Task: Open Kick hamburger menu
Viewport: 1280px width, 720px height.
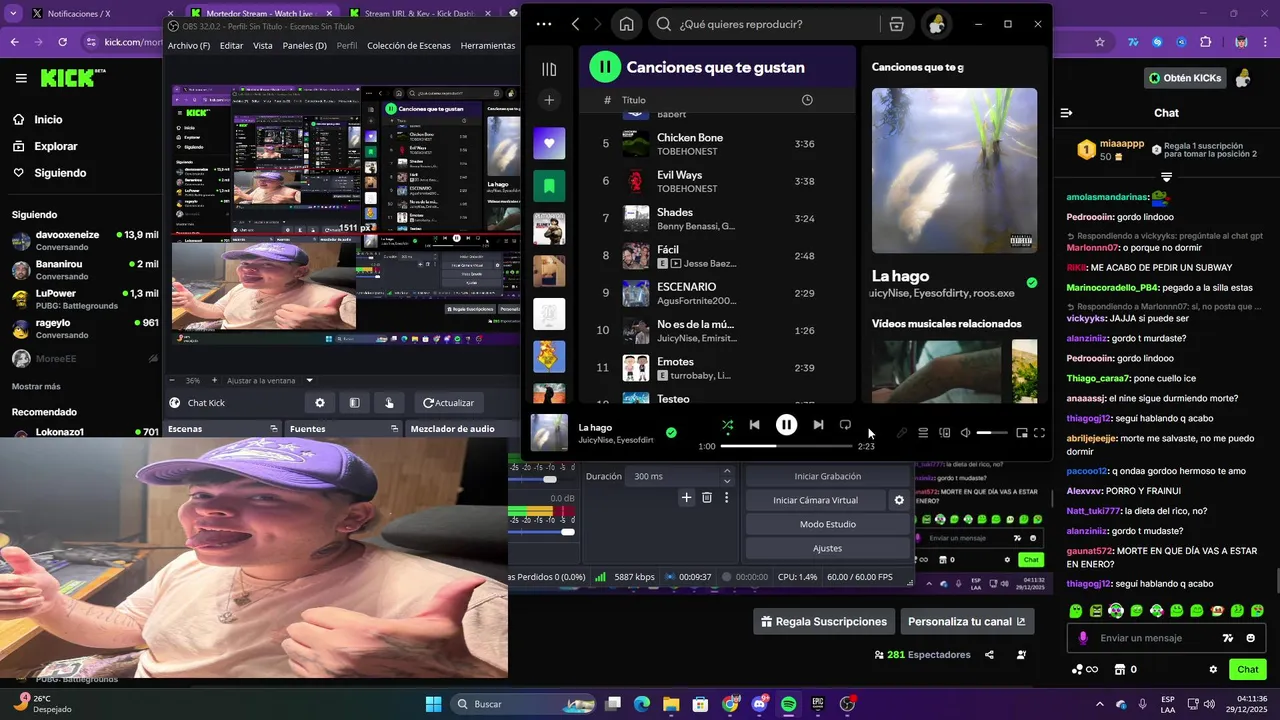Action: (21, 78)
